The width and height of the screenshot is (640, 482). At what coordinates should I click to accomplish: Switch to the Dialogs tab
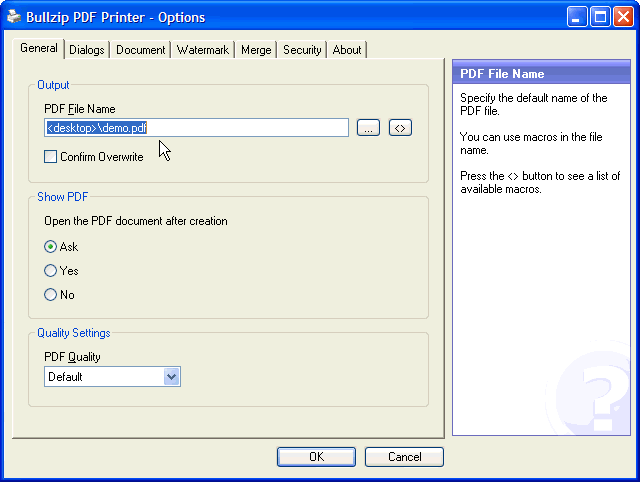pos(87,50)
